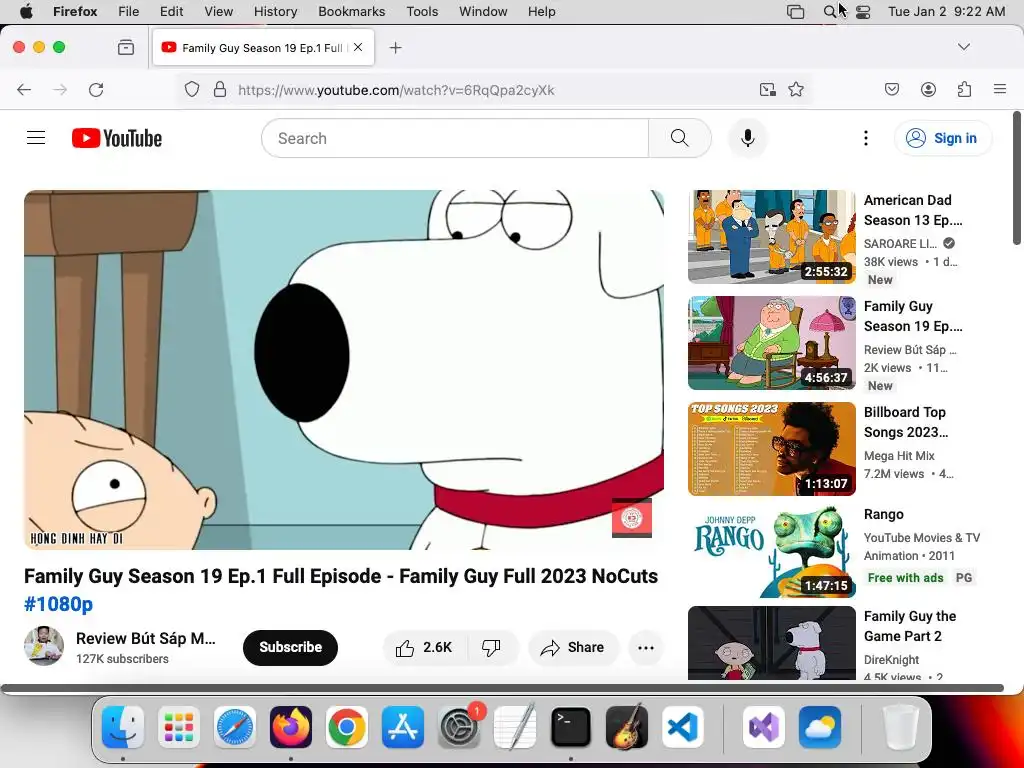Open Finder from the Dock
Screen dimensions: 1024x768
[x=123, y=727]
